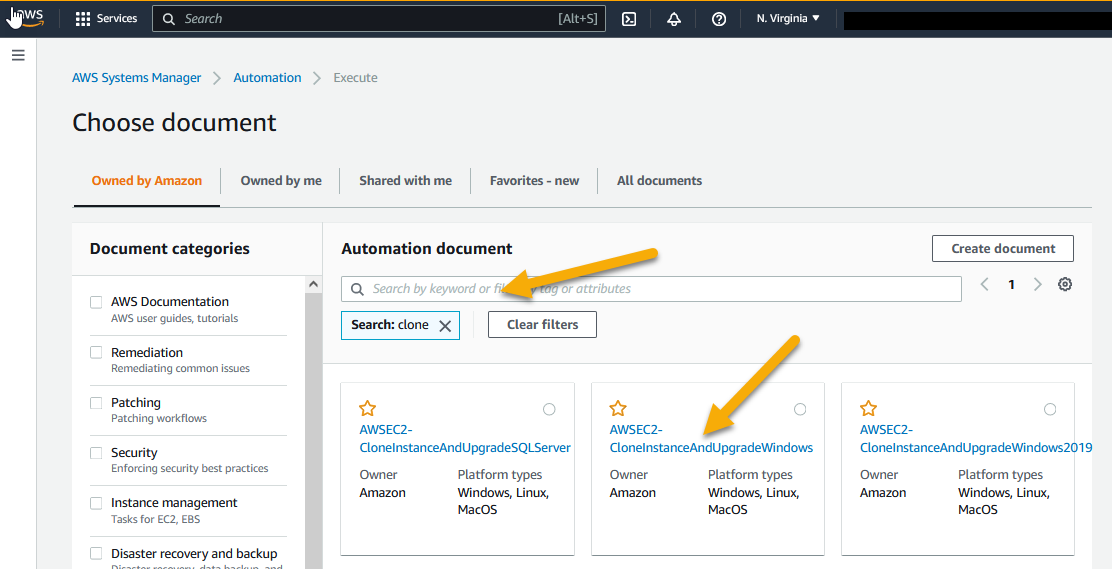This screenshot has width=1112, height=569.
Task: Click the top AWS search field
Action: point(379,19)
